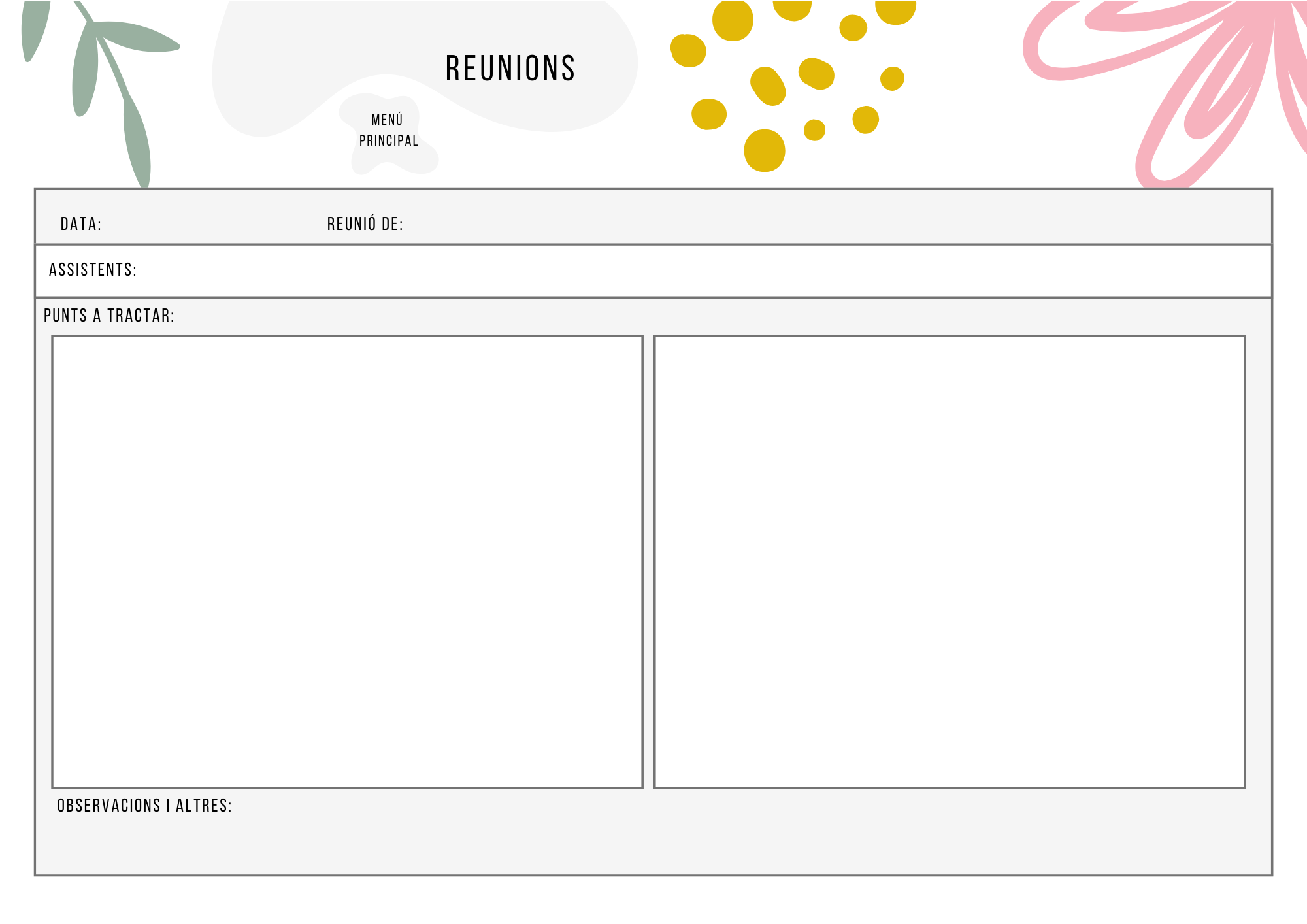Click the REUNIÓ DE: label
Viewport: 1307px width, 924px height.
point(365,224)
